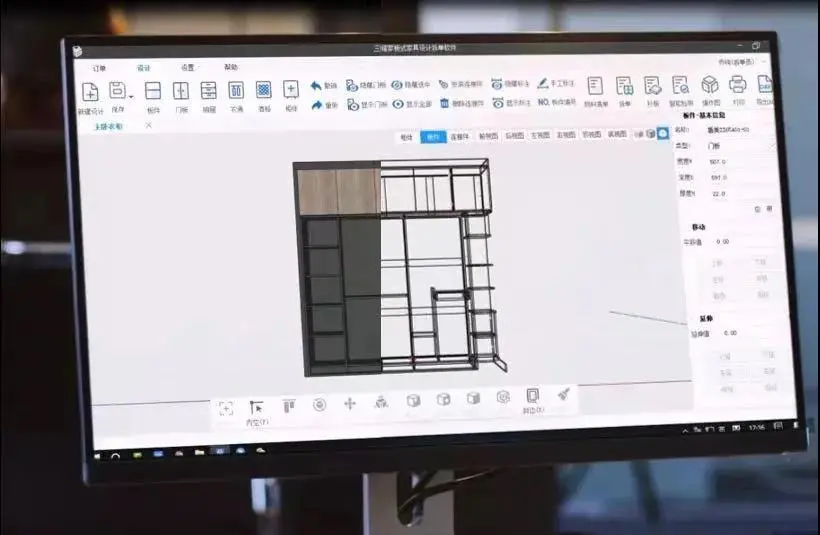Viewport: 820px width, 535px height.
Task: Open the 帮助 (help) menu
Action: coord(231,67)
